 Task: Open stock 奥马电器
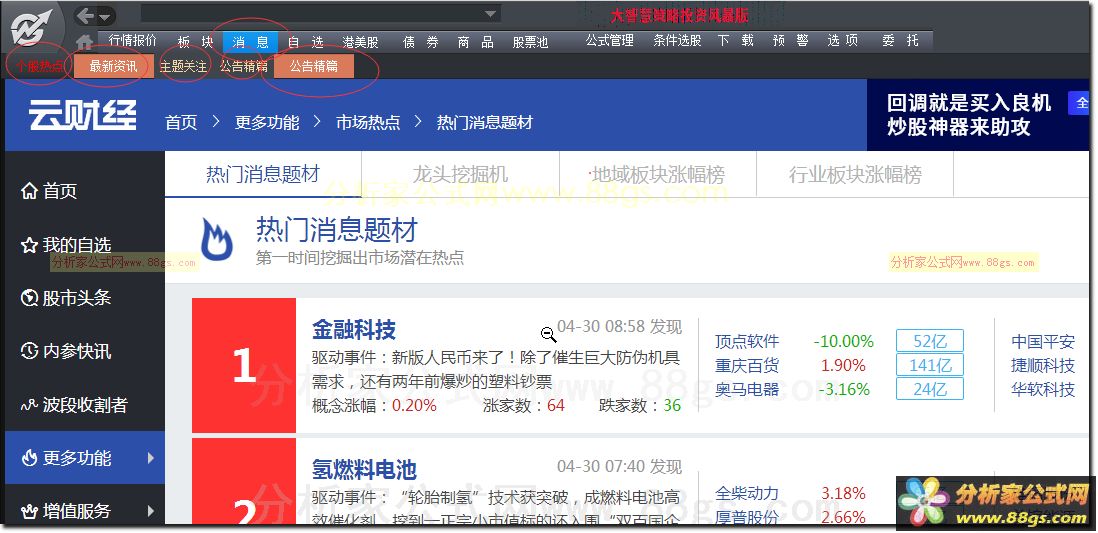coord(746,389)
